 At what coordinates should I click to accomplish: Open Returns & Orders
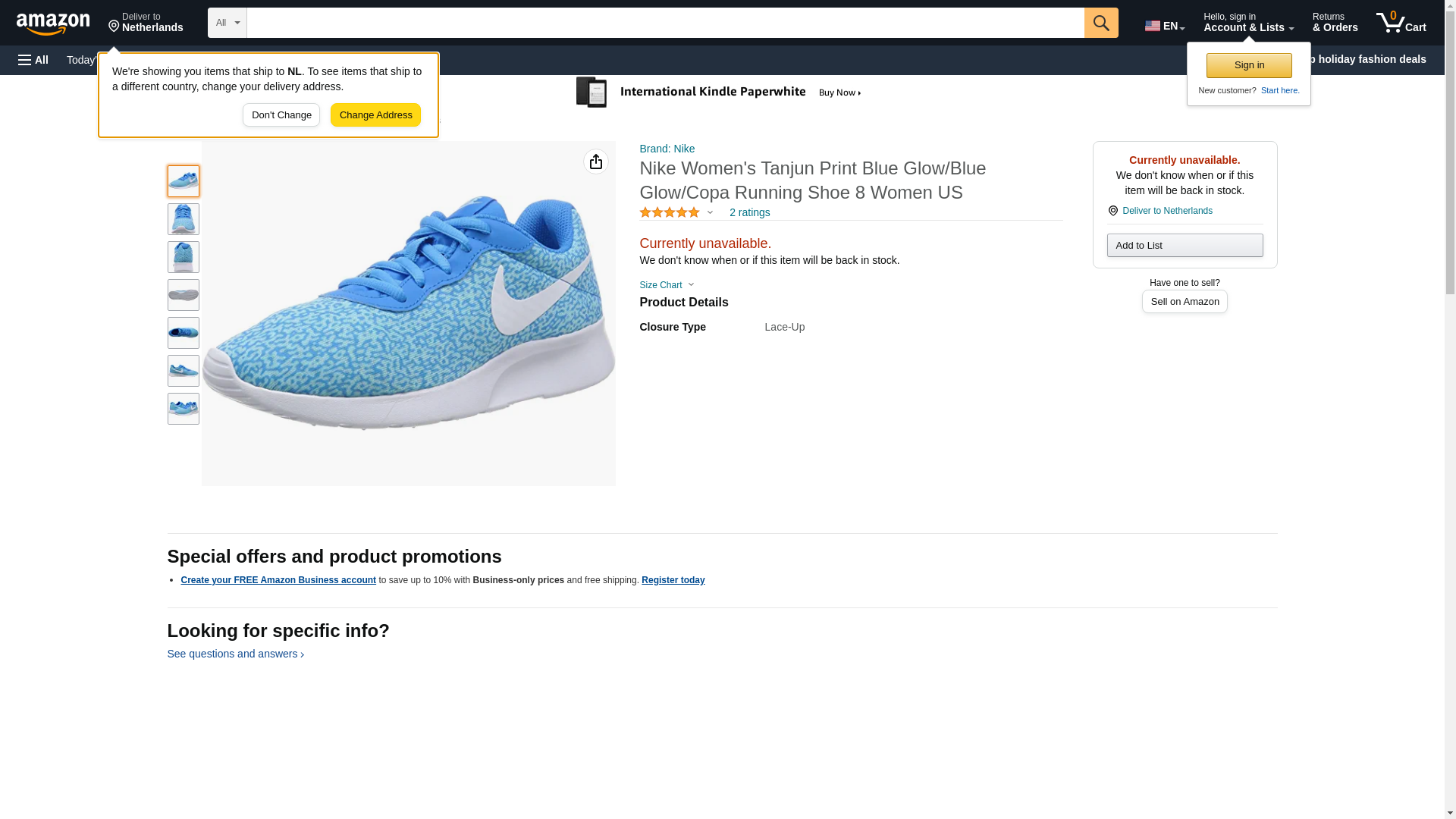point(1335,23)
